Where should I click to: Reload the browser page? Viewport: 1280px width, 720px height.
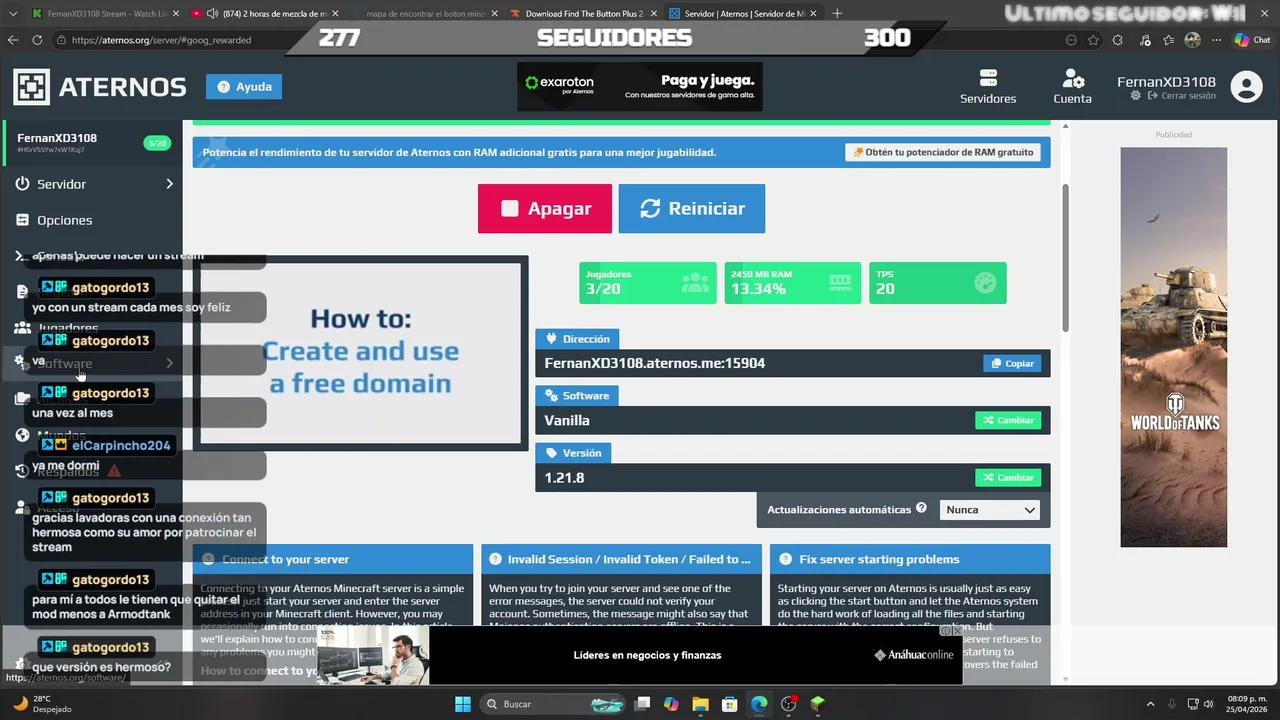[37, 40]
